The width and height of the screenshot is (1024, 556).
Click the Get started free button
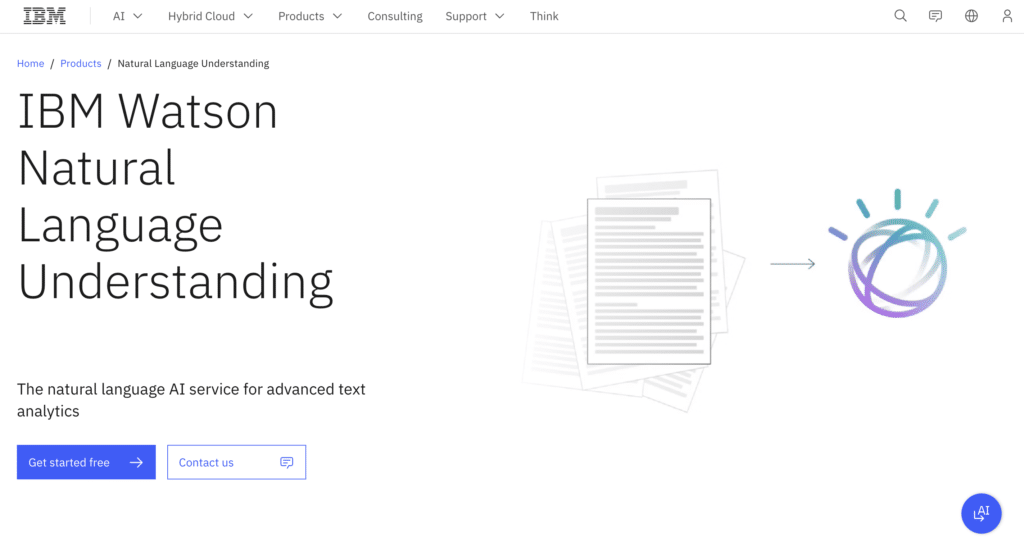[86, 462]
